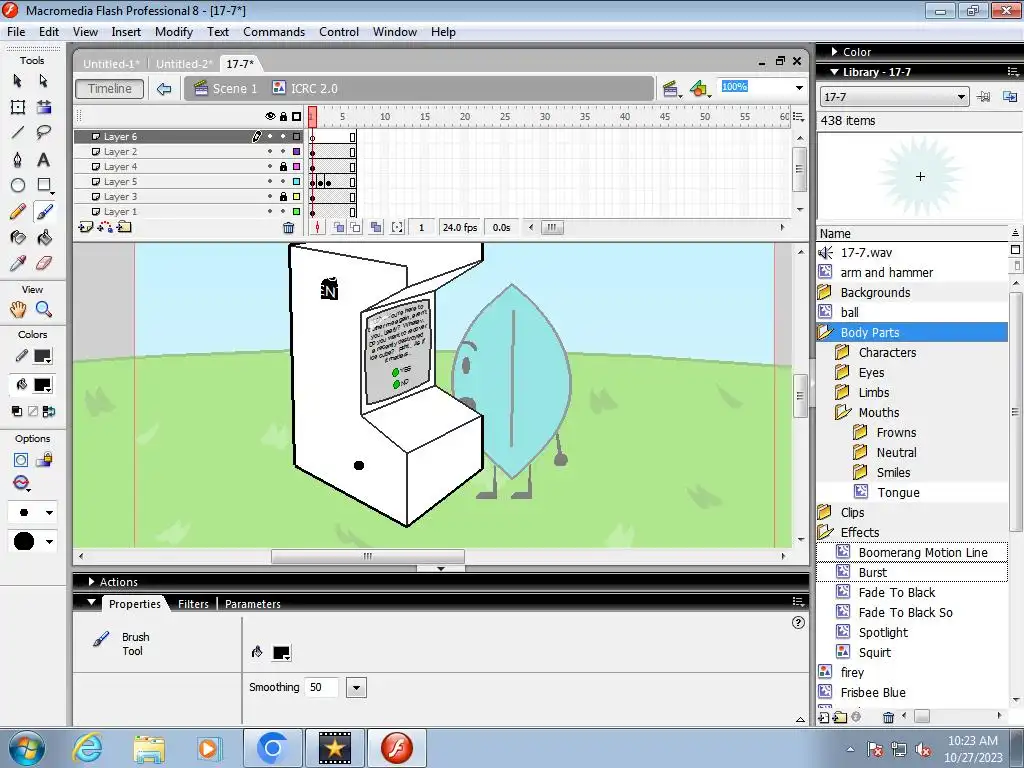This screenshot has width=1024, height=768.
Task: Select the Text tool
Action: point(44,159)
